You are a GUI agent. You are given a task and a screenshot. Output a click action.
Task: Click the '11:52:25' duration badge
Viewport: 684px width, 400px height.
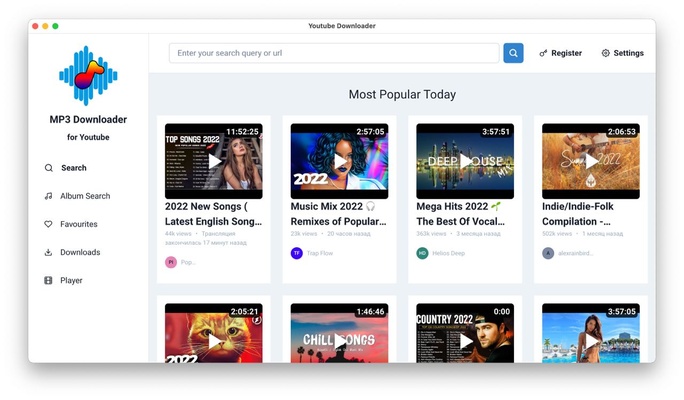(x=242, y=132)
